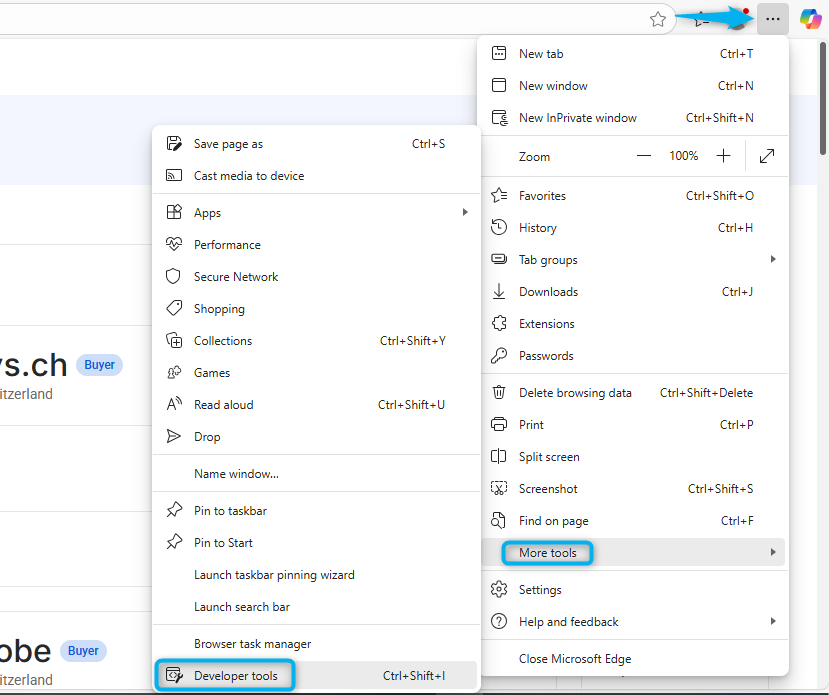This screenshot has width=829, height=695.
Task: Select the New tab menu entry
Action: (633, 53)
